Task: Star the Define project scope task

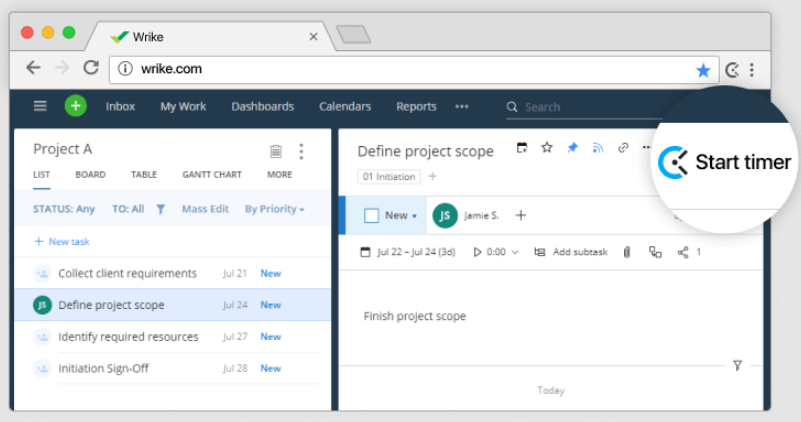Action: 547,148
